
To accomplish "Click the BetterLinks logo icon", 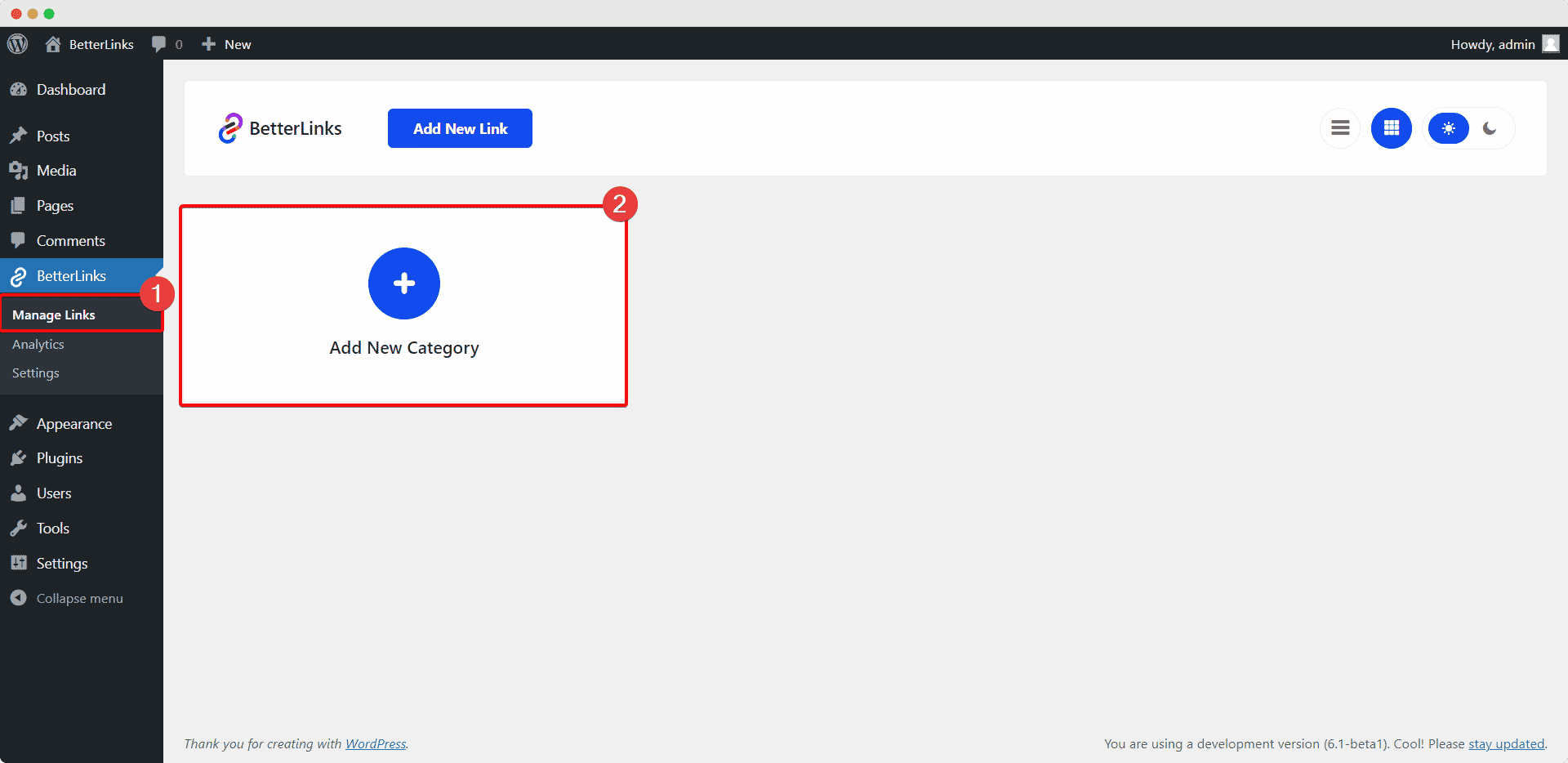I will coord(232,127).
